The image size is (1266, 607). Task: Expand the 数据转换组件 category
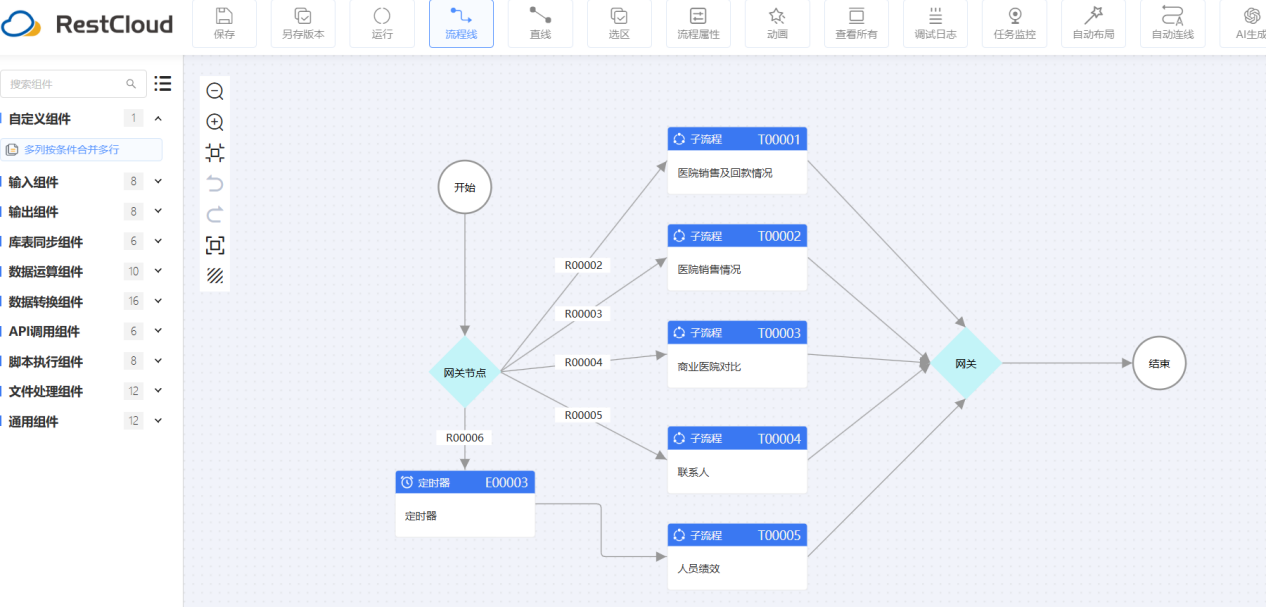(158, 302)
